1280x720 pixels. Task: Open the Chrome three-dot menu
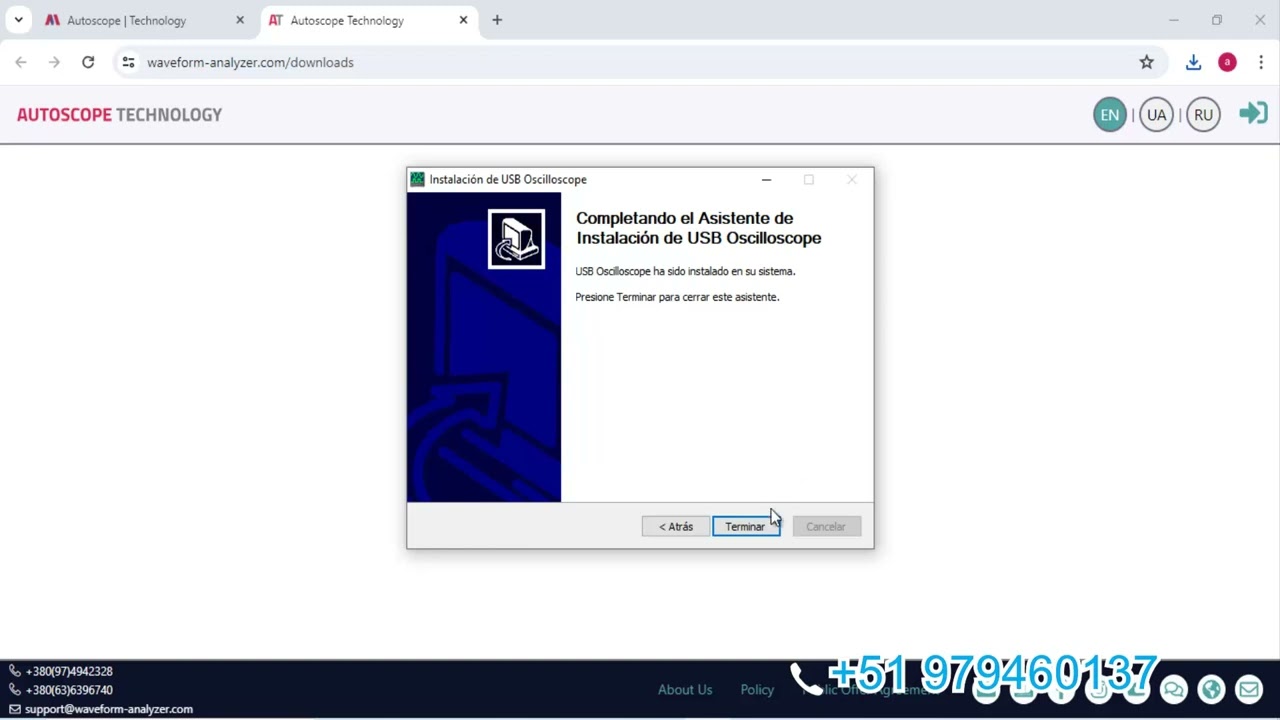coord(1261,62)
